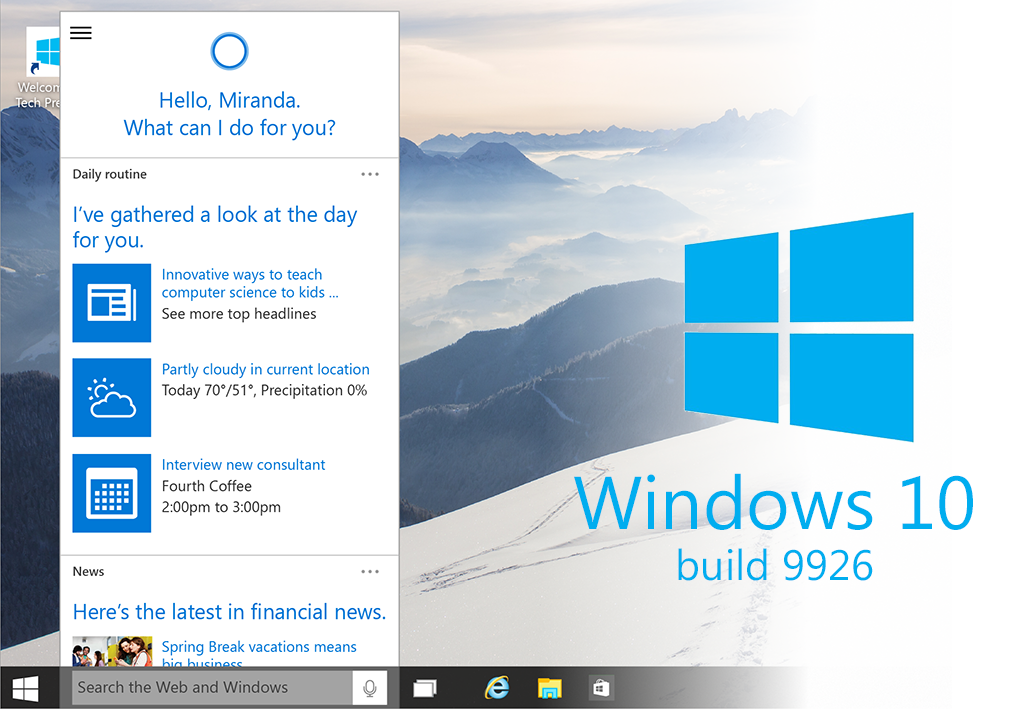
Task: Open the partly cloudy weather tile
Action: 112,398
